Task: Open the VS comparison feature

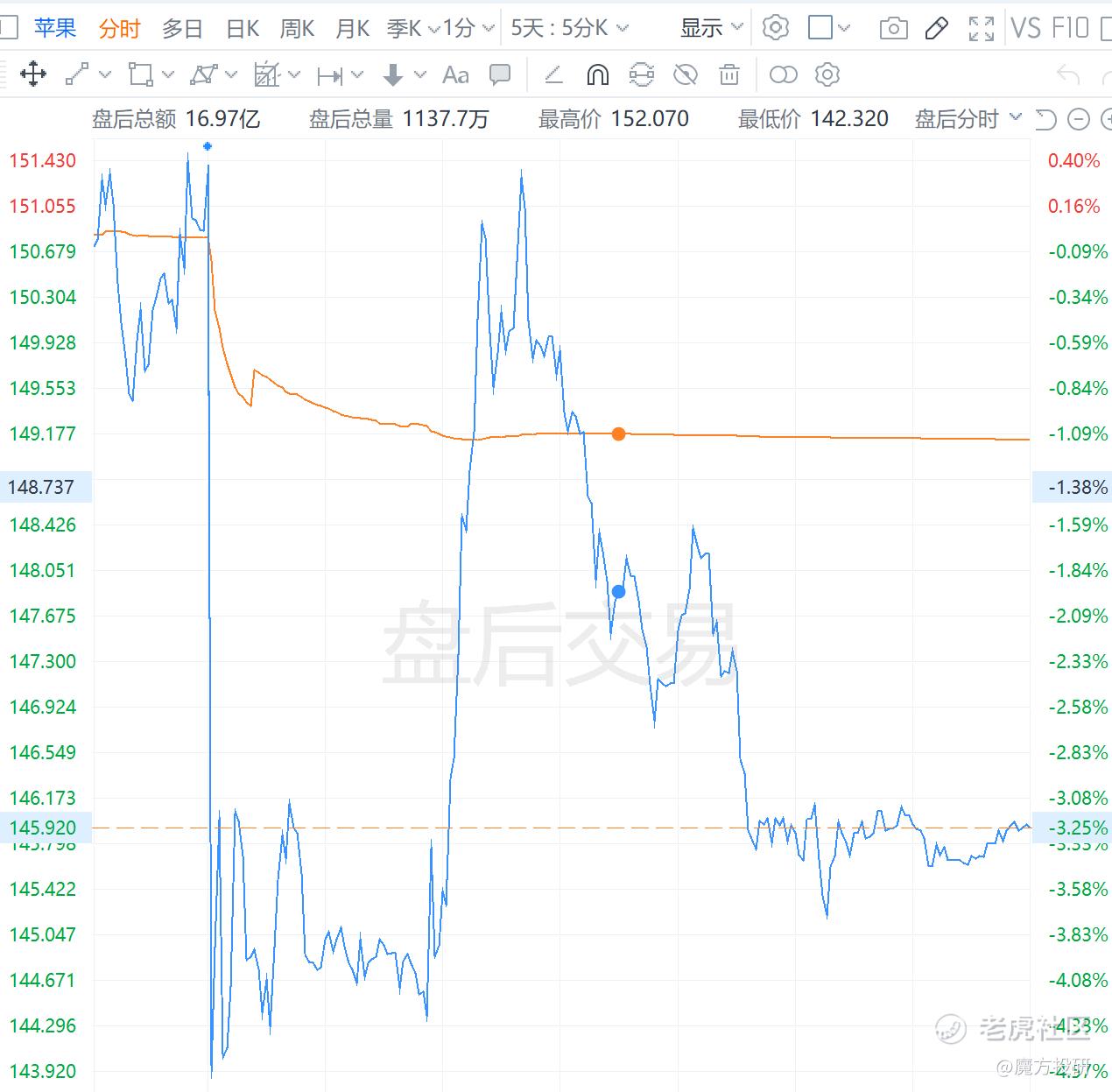Action: 1026,28
